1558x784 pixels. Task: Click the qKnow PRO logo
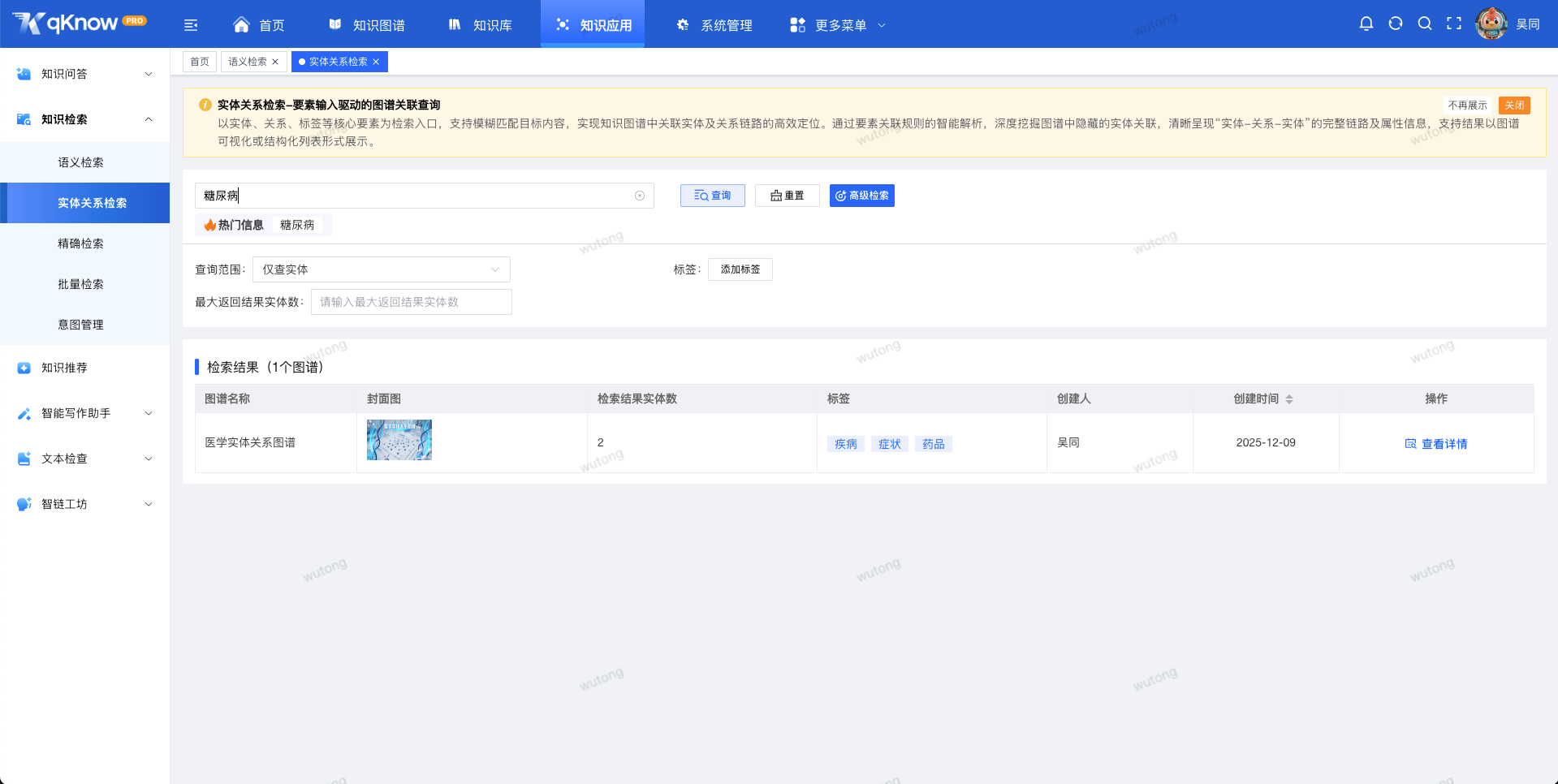pos(78,23)
